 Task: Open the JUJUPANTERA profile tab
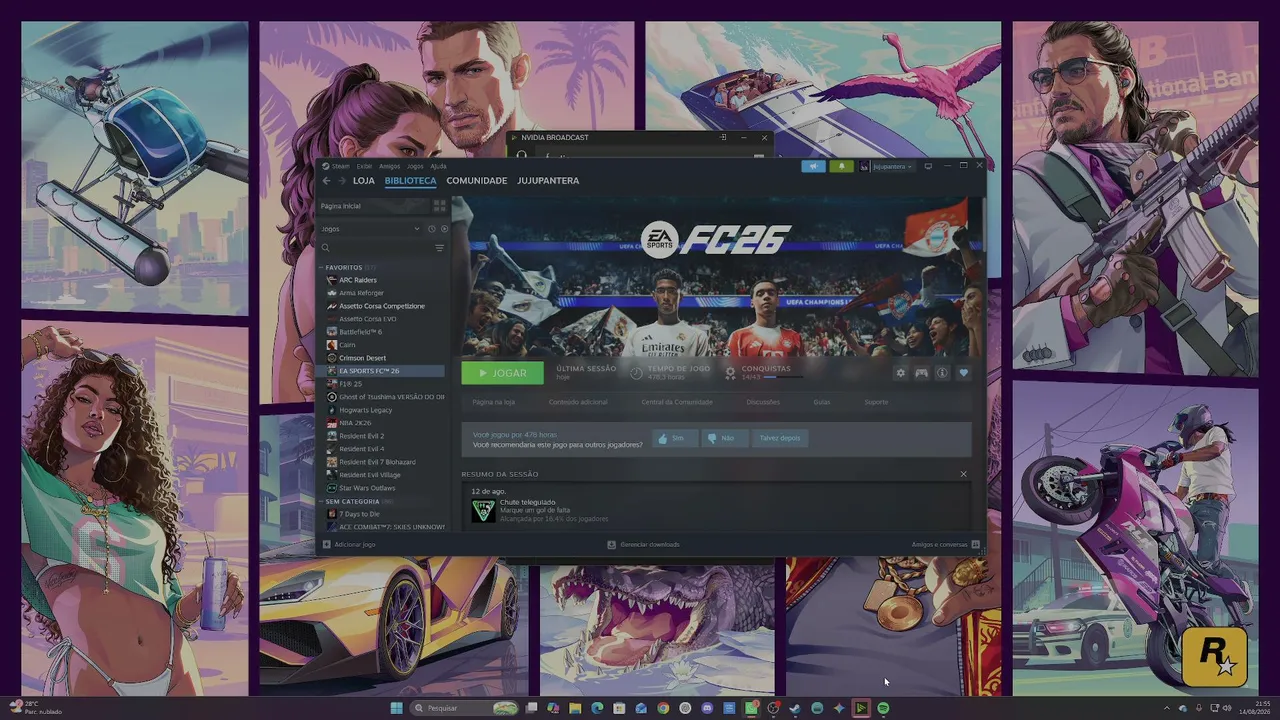tap(548, 181)
